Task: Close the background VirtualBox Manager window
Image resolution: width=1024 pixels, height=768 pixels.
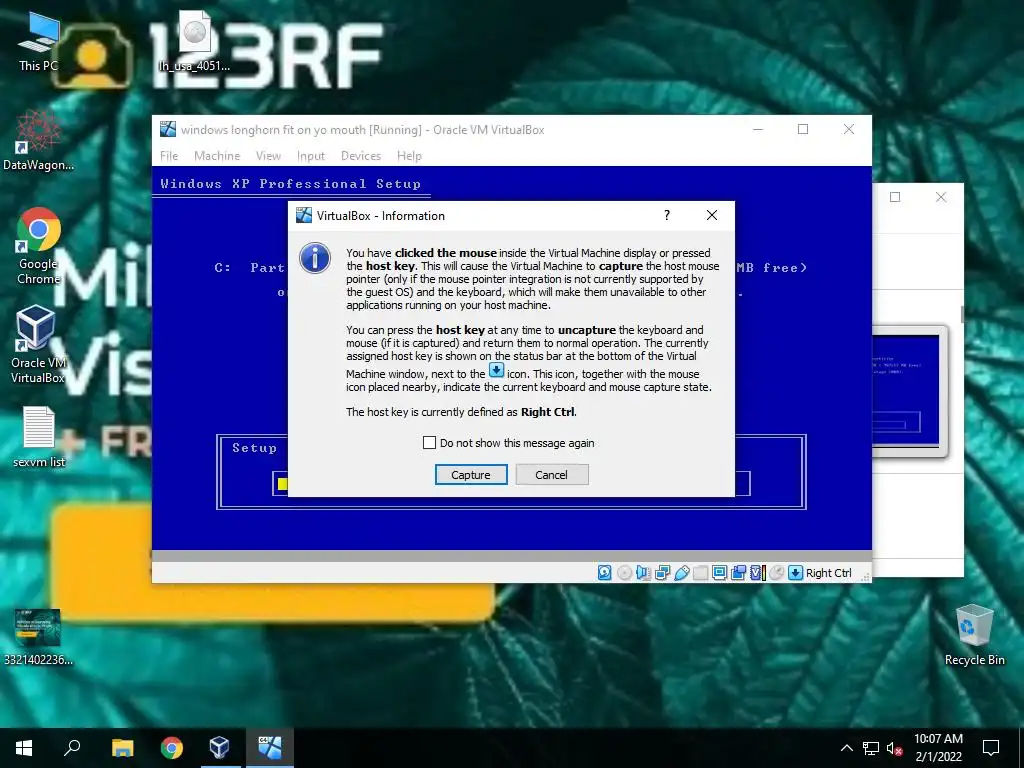Action: [x=940, y=197]
